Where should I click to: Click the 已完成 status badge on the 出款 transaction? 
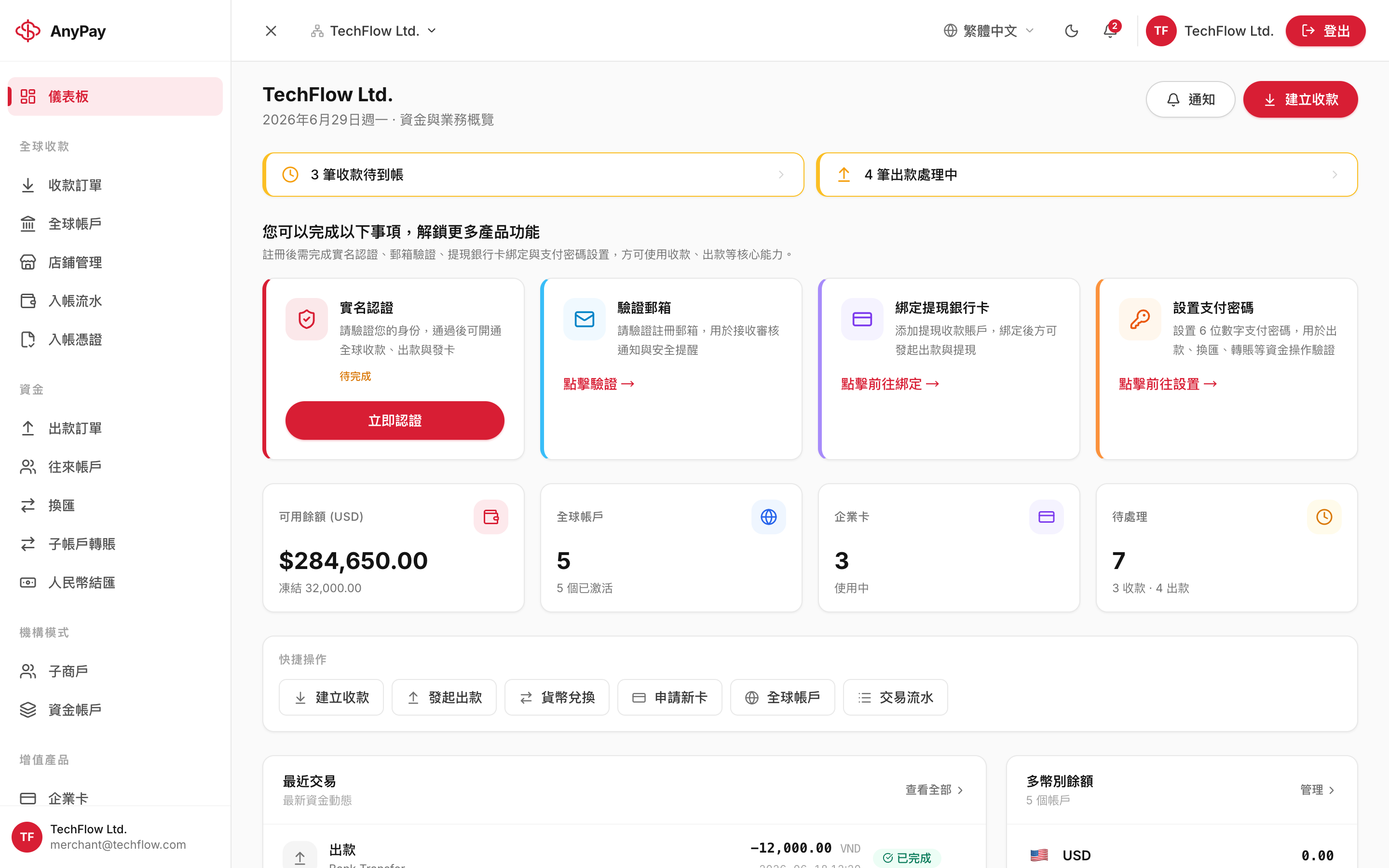907,858
